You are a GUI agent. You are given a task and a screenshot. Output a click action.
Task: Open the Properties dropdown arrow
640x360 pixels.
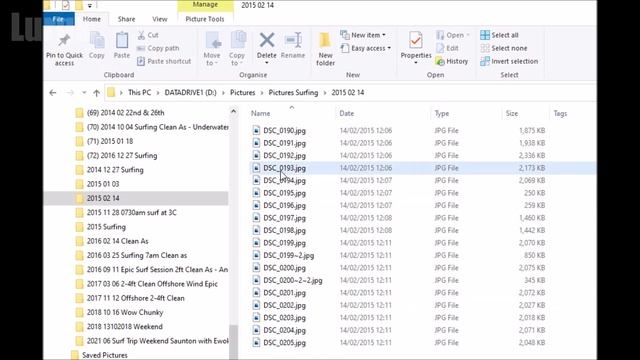pyautogui.click(x=416, y=63)
